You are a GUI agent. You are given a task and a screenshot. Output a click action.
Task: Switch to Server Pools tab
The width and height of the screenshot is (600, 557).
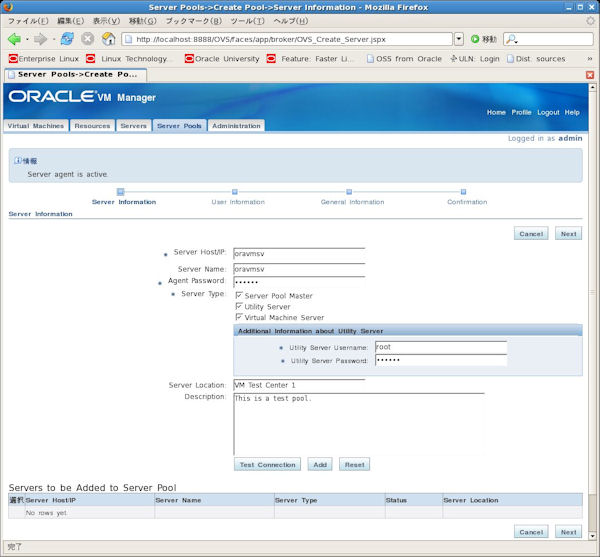[x=179, y=126]
